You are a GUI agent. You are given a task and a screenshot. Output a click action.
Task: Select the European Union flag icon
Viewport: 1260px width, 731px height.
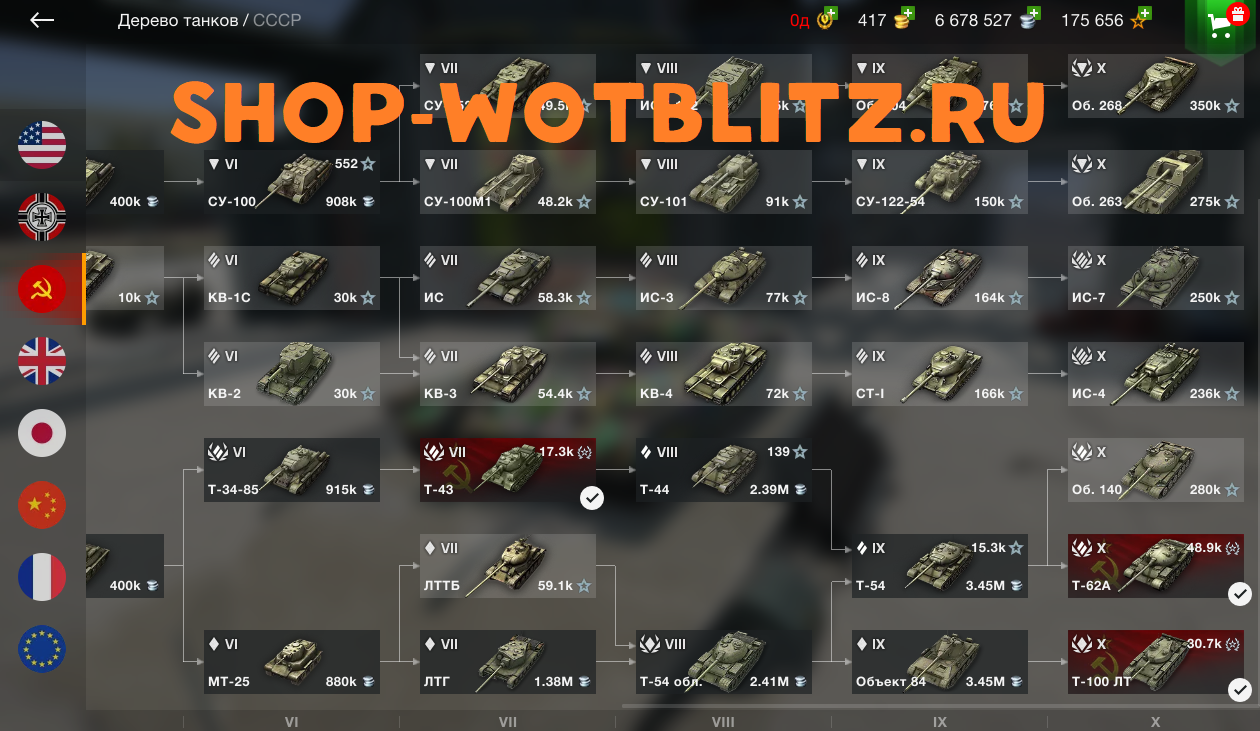(x=42, y=649)
